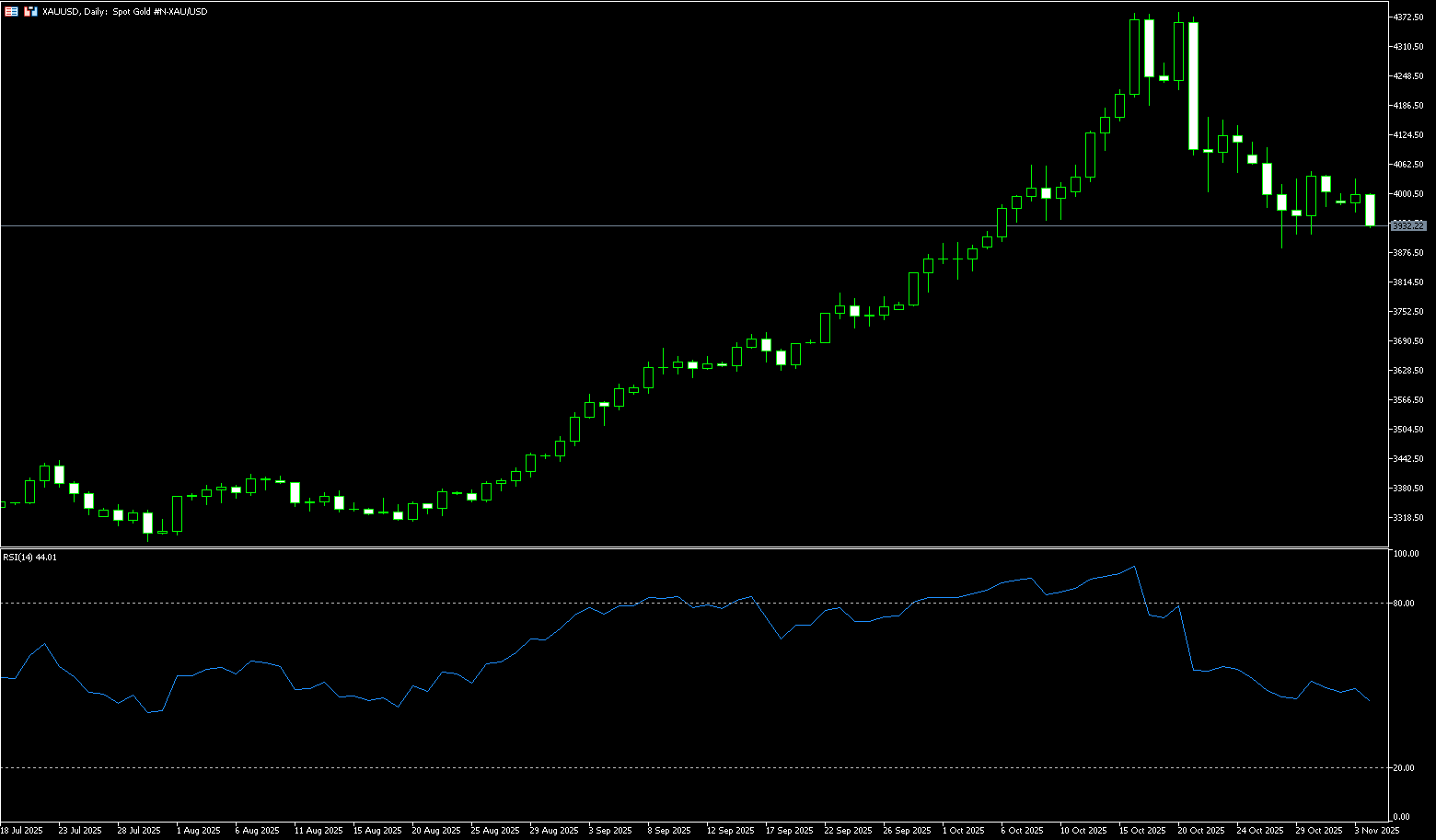Click the current price tag 3932.22
This screenshot has height=840, width=1436.
1408,225
